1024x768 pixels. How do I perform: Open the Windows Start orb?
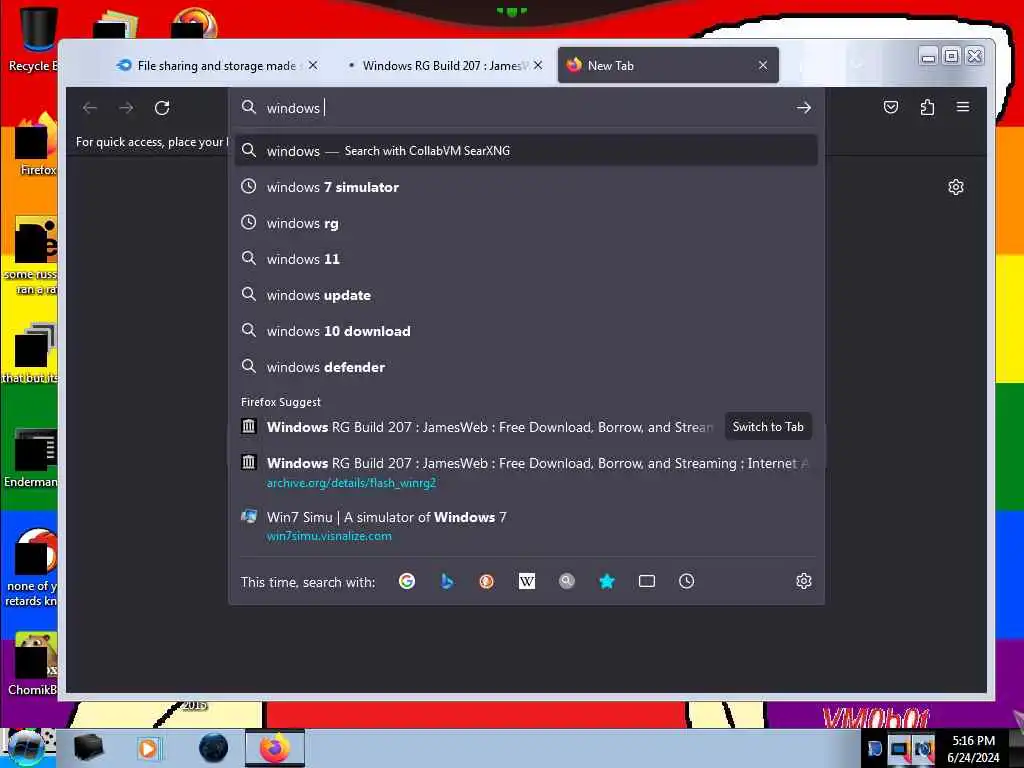pos(26,748)
